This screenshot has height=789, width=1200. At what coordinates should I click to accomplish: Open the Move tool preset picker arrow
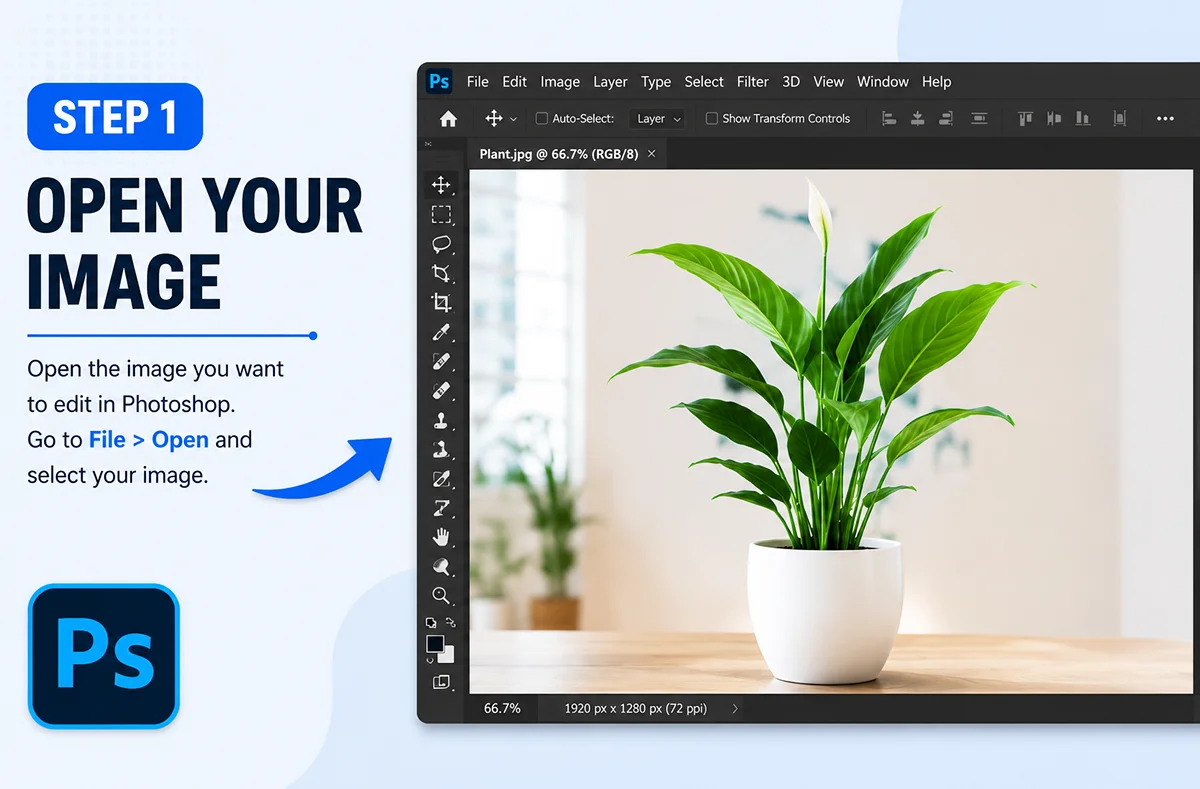point(514,119)
